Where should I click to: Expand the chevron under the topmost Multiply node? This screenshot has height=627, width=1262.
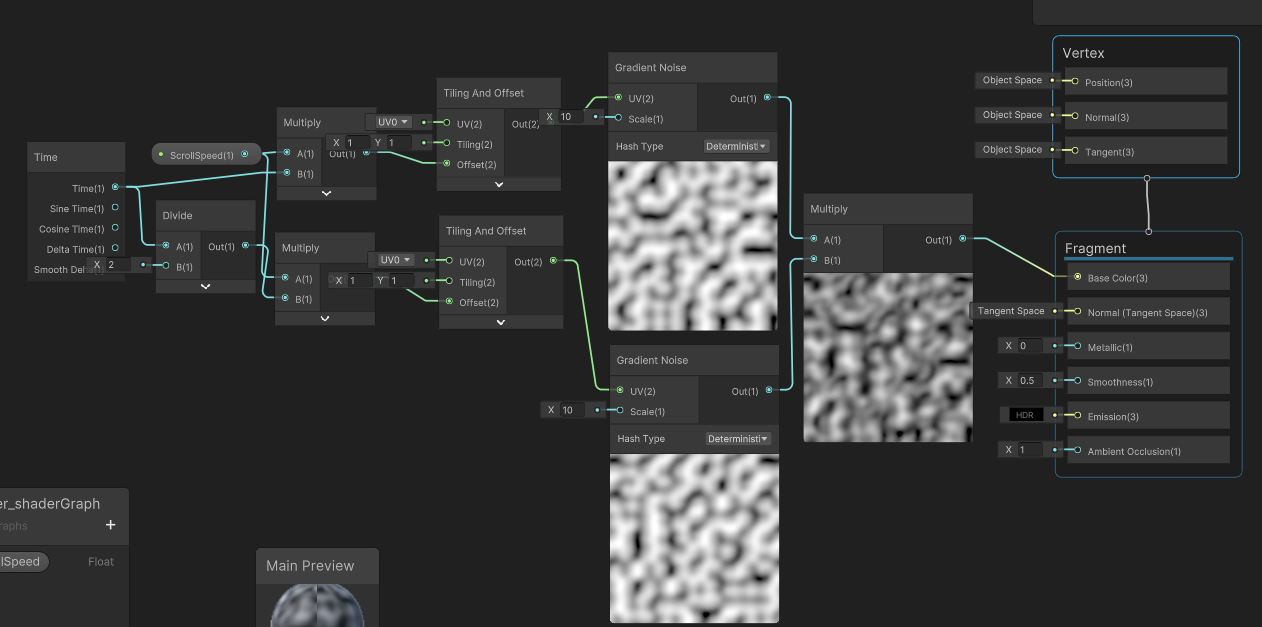(x=326, y=194)
